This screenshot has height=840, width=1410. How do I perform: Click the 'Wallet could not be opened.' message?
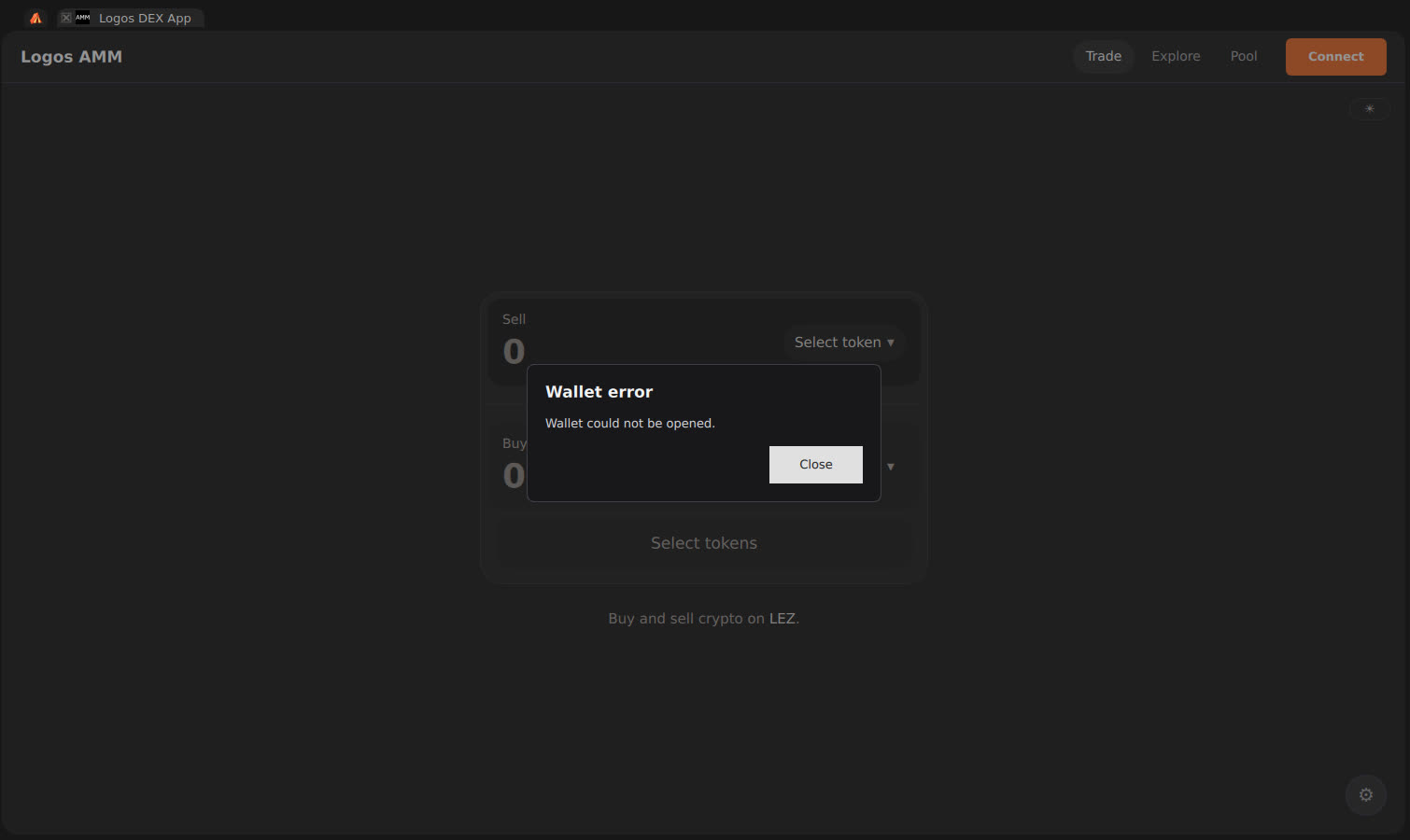pos(630,424)
